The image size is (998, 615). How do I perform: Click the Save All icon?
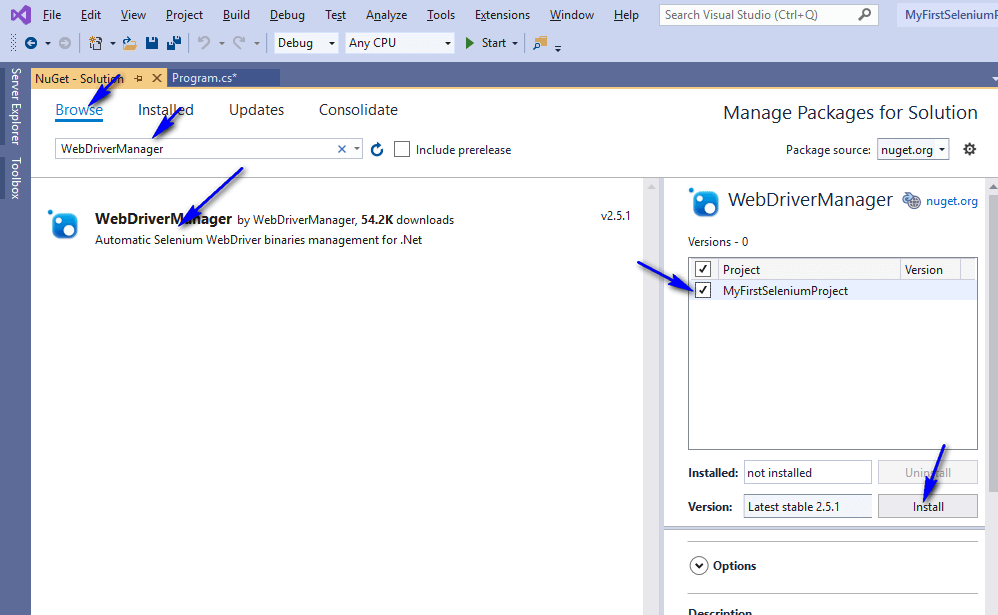pos(173,43)
